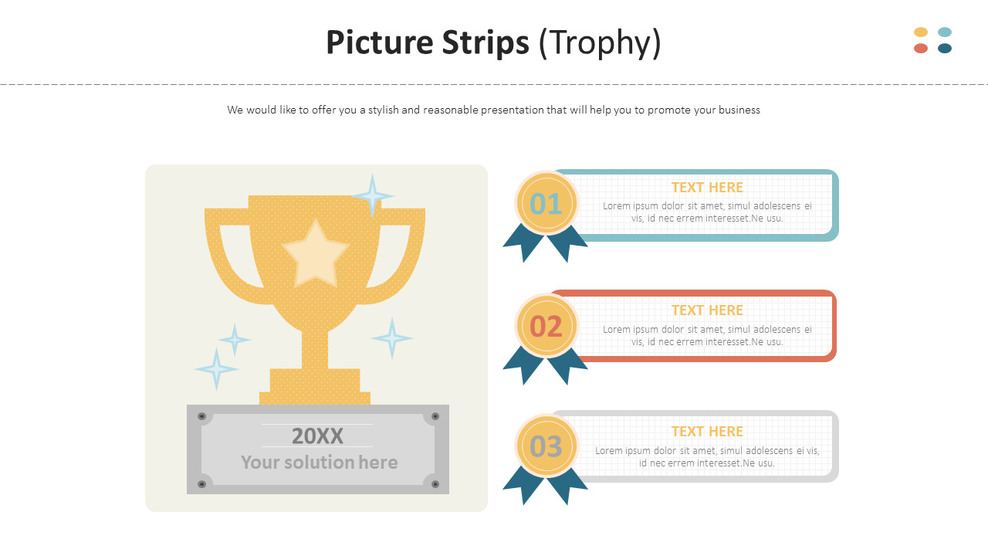This screenshot has width=988, height=556.
Task: Click 'Your solution here' plaque text
Action: pyautogui.click(x=319, y=462)
